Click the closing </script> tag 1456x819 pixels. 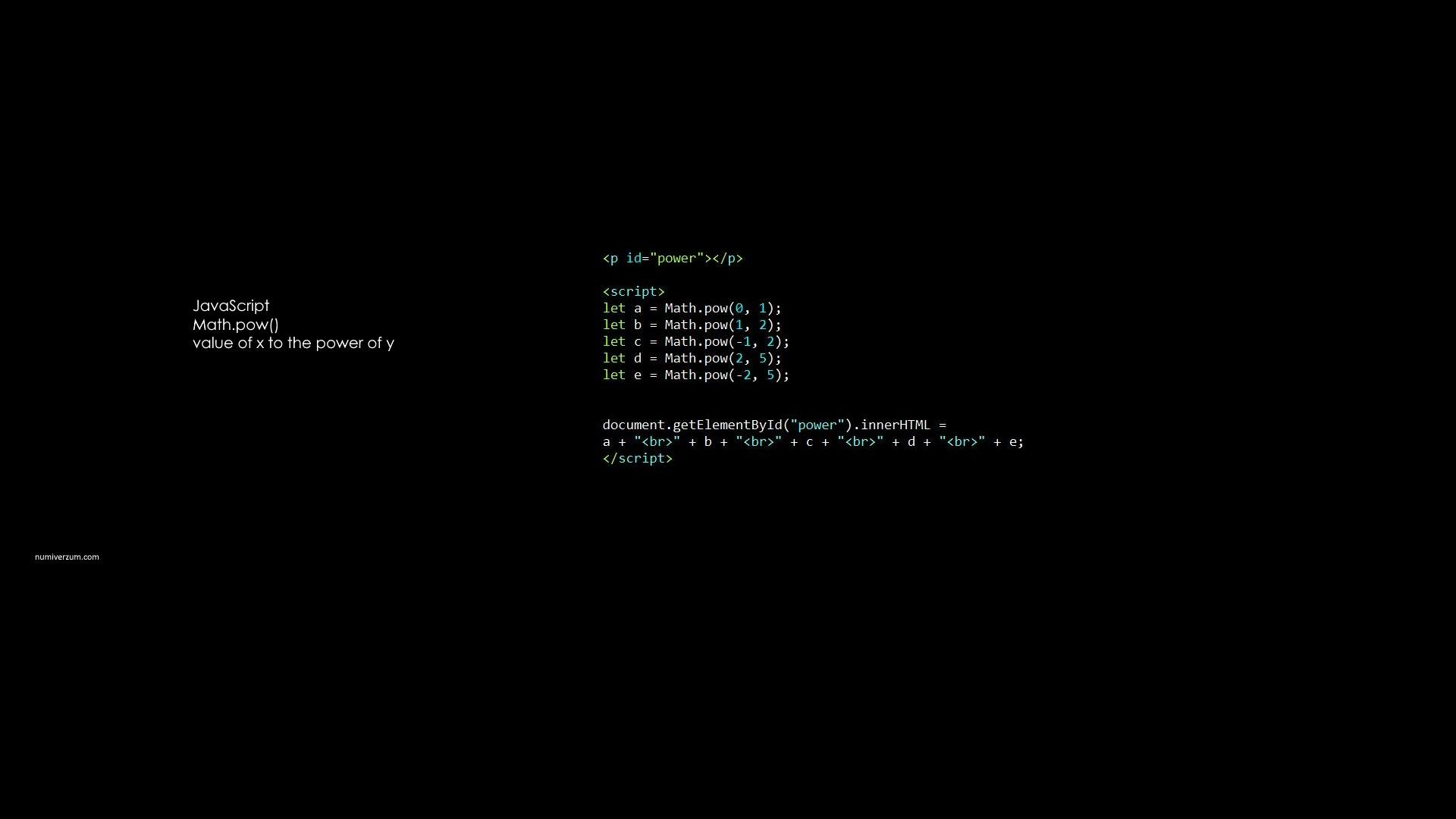[x=638, y=458]
